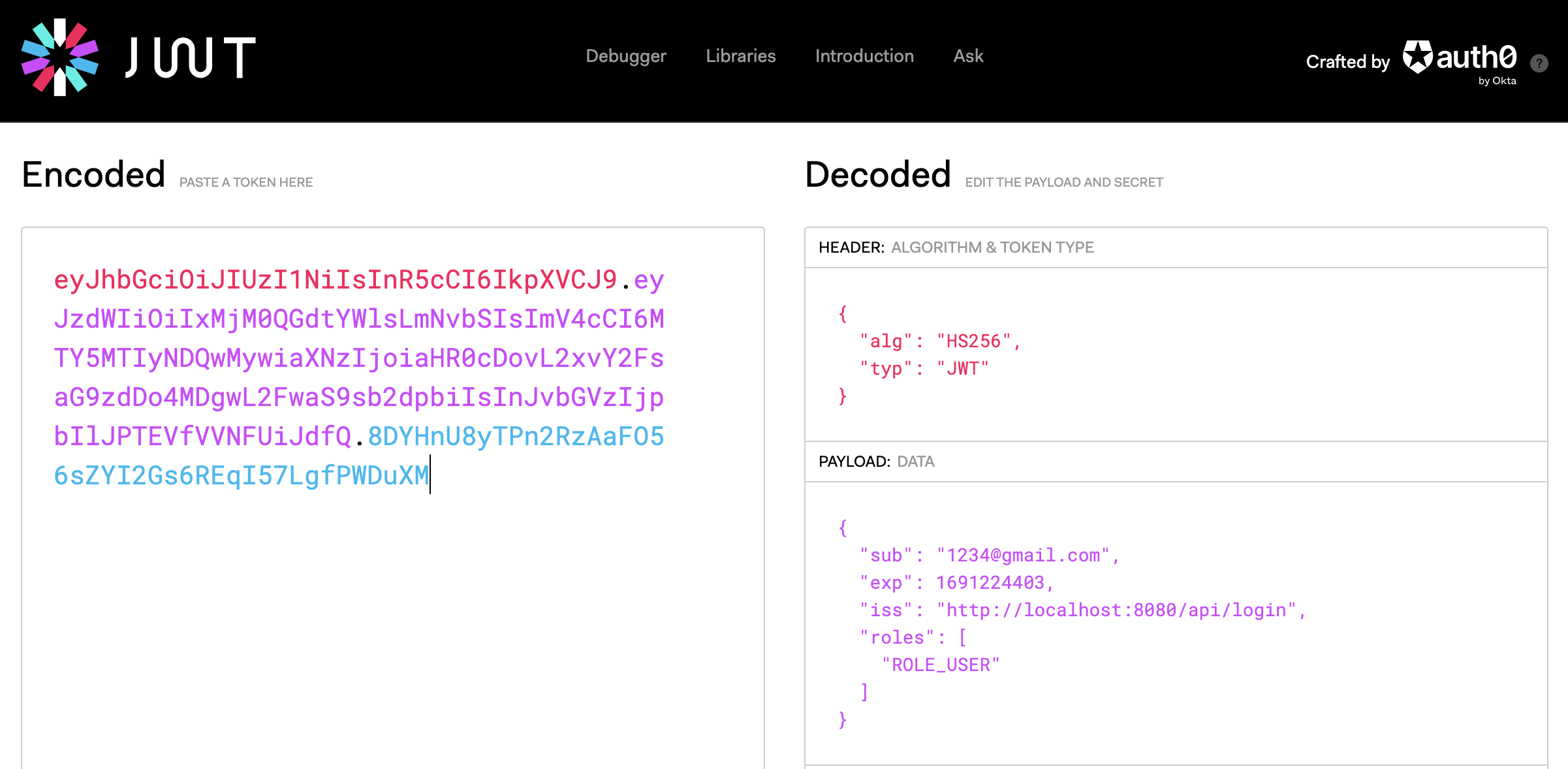Screen dimensions: 1568x769
Task: Click in the red header token segment
Action: (x=334, y=280)
